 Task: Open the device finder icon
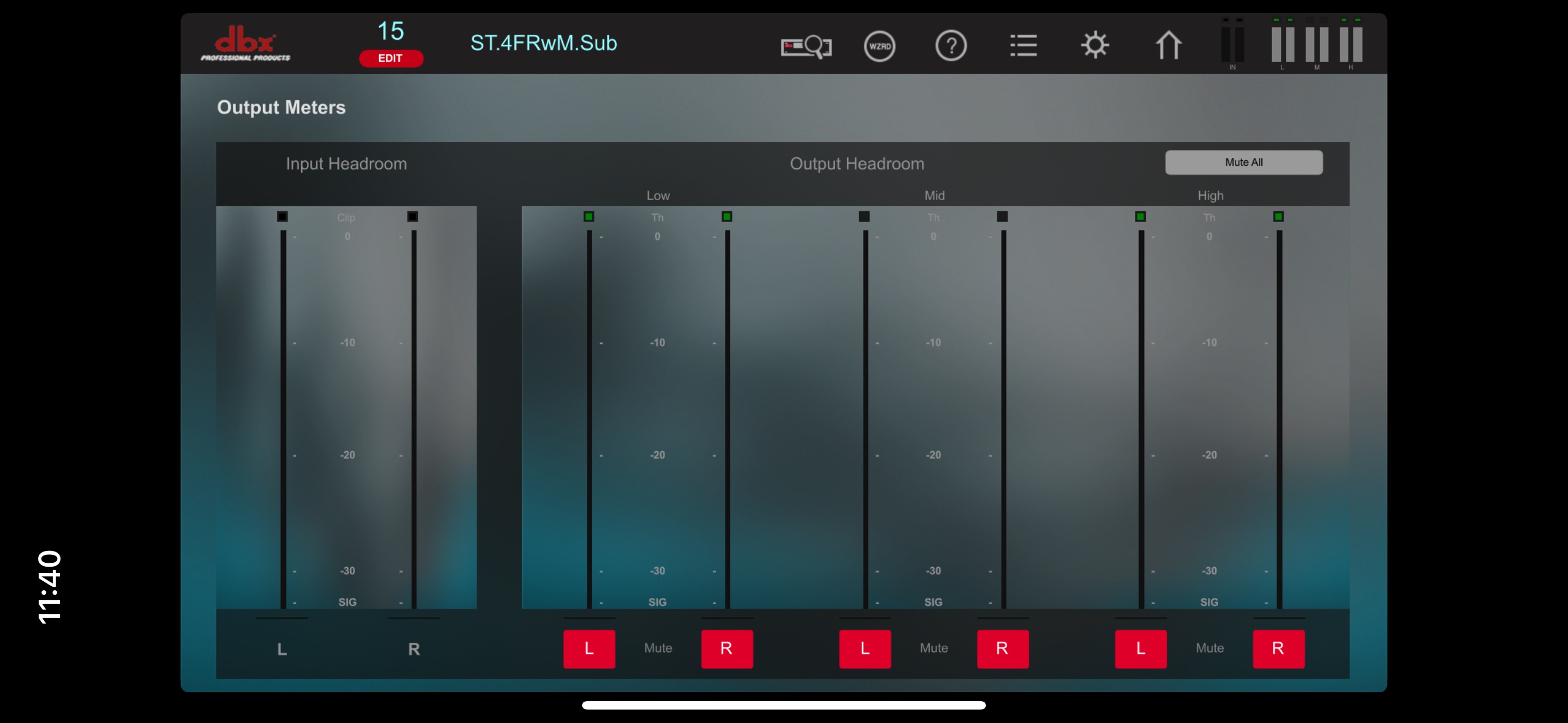[x=806, y=45]
